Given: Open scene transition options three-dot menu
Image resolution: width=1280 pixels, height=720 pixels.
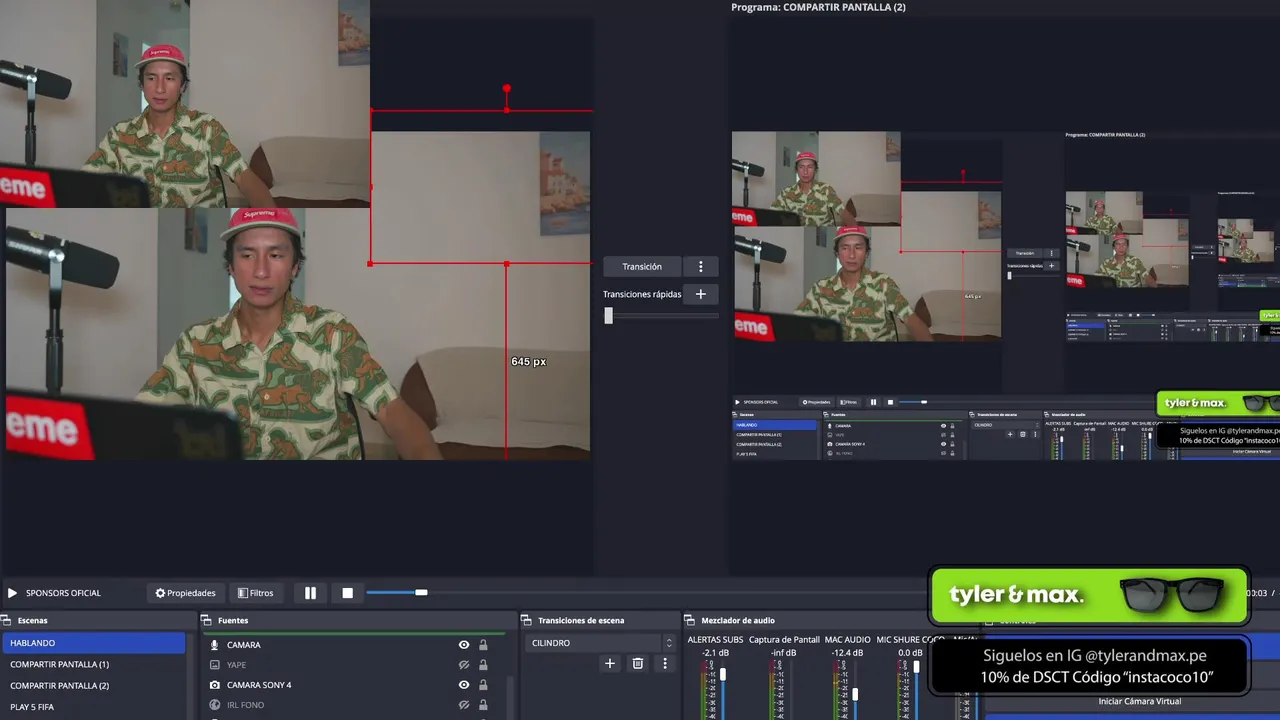Looking at the screenshot, I should pyautogui.click(x=665, y=663).
